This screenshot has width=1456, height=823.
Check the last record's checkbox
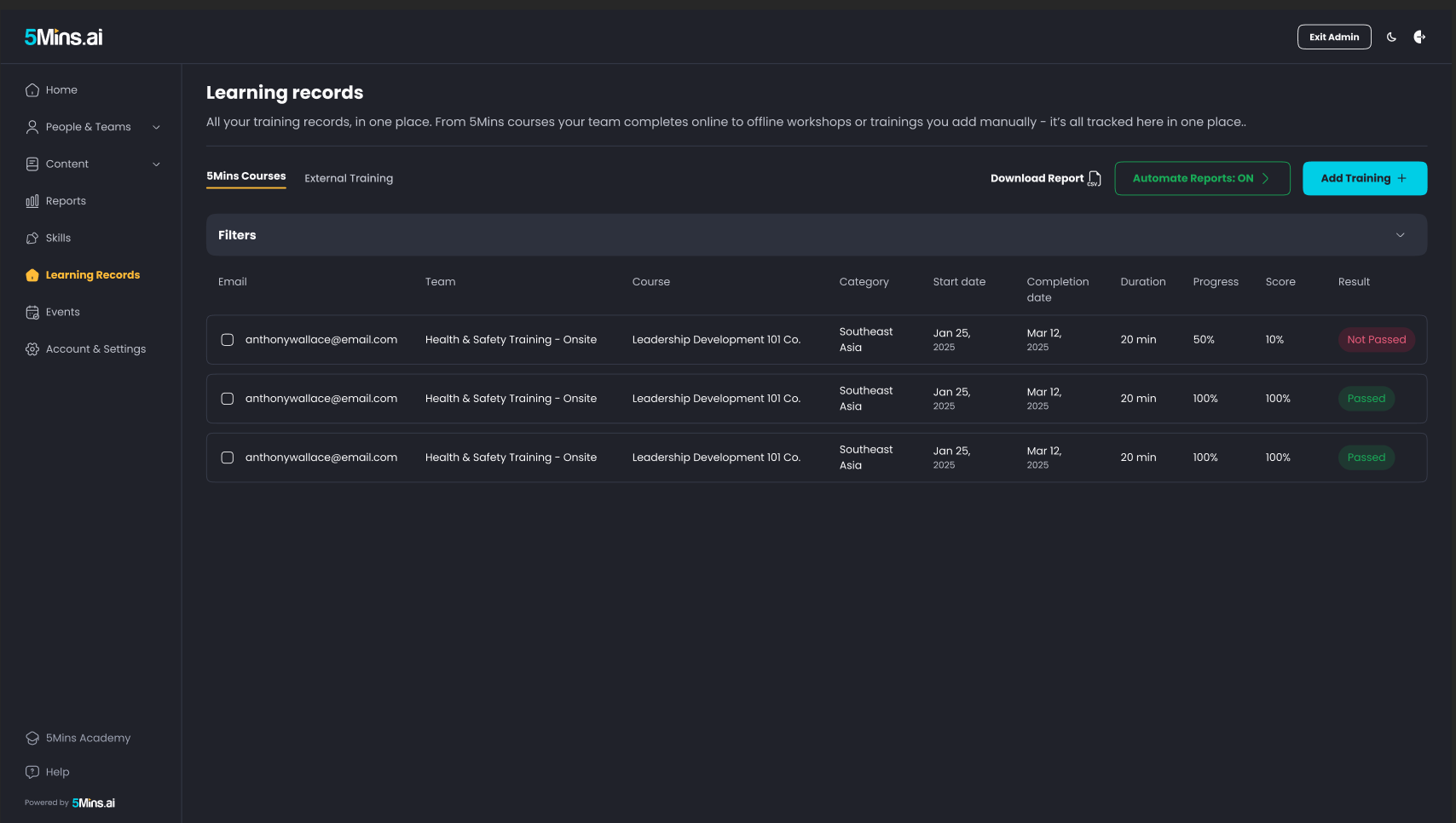tap(228, 458)
